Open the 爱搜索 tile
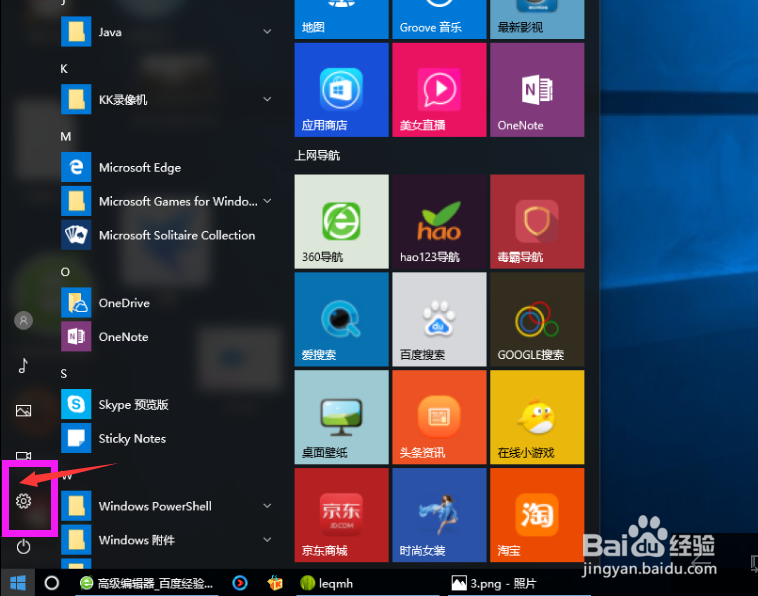Screen dimensions: 758x596 point(341,319)
